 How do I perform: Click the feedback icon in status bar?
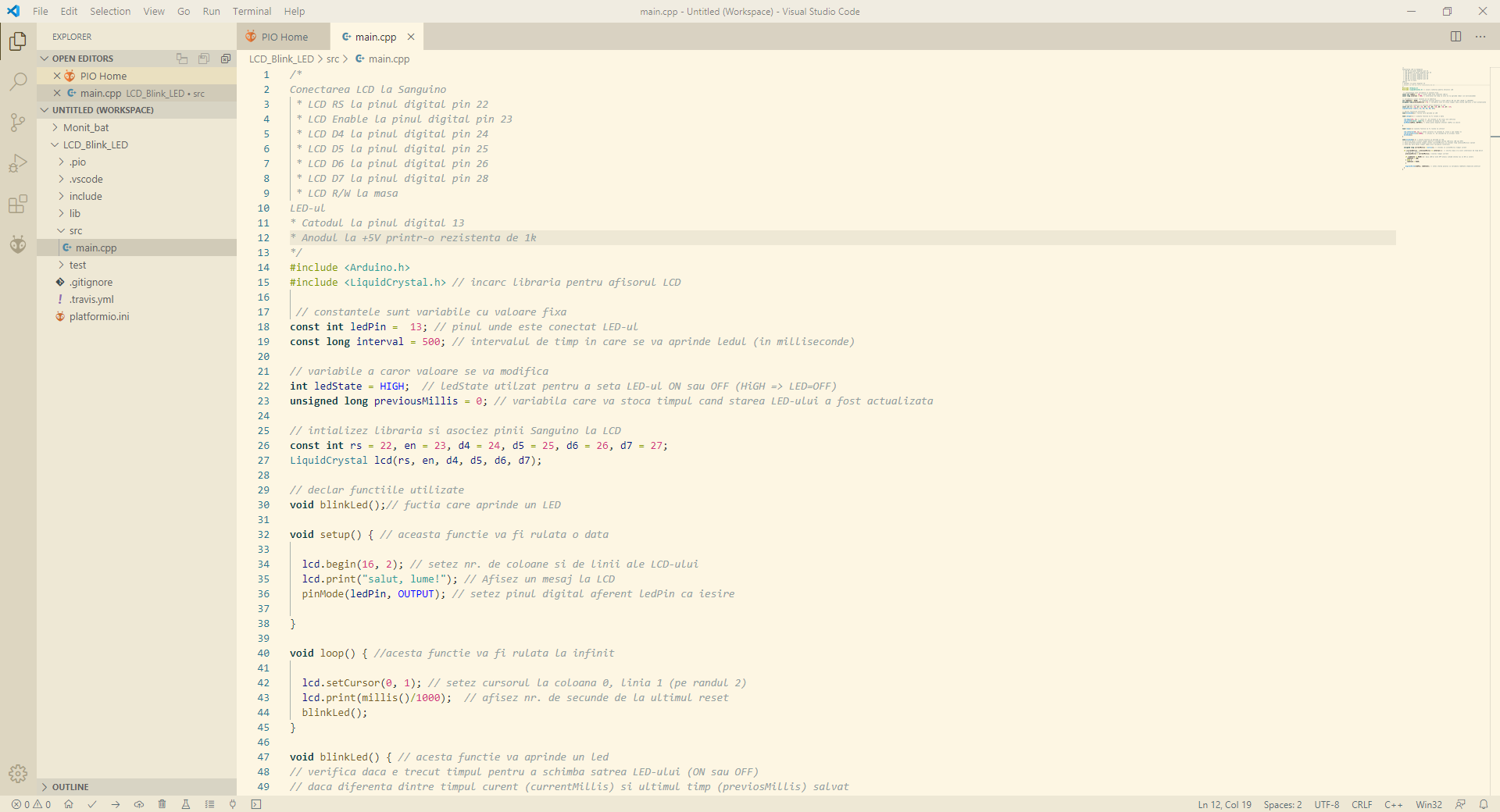[x=1460, y=804]
